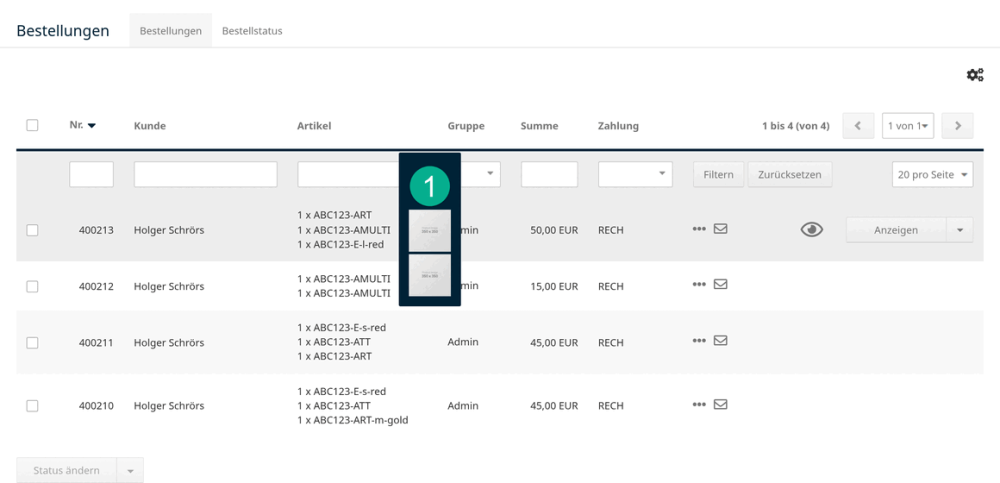The width and height of the screenshot is (1000, 483).
Task: Click the Zurücksetzen button
Action: pos(790,174)
